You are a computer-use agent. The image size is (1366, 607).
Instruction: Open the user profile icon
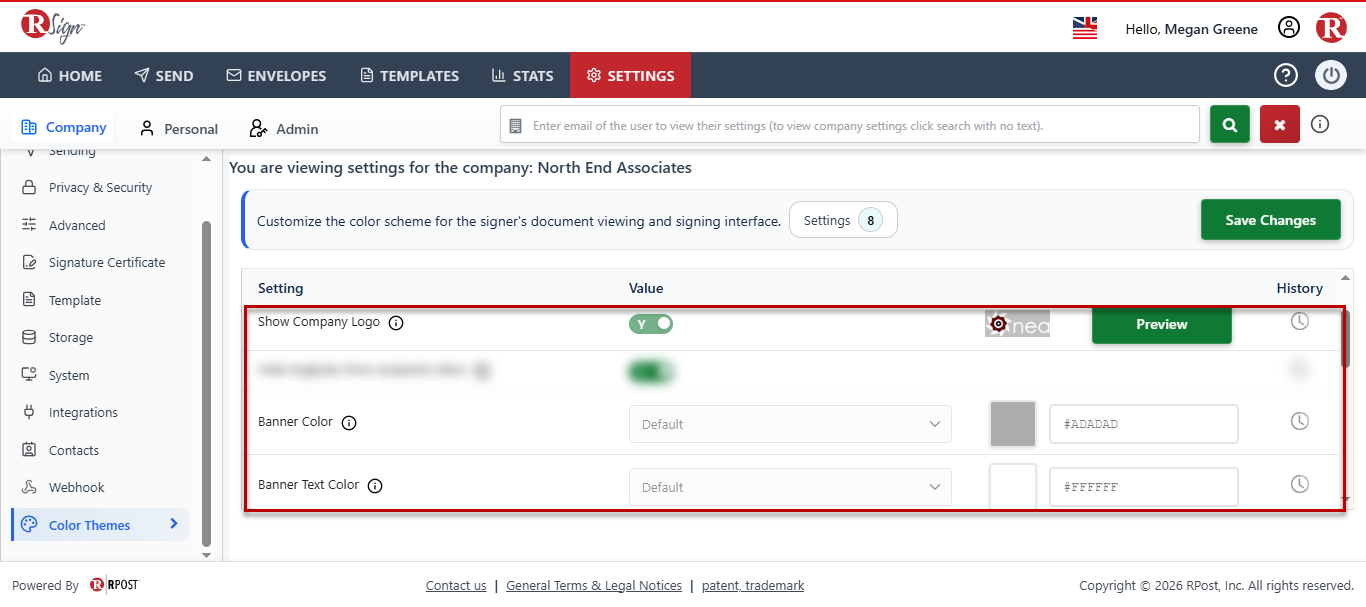click(1289, 28)
